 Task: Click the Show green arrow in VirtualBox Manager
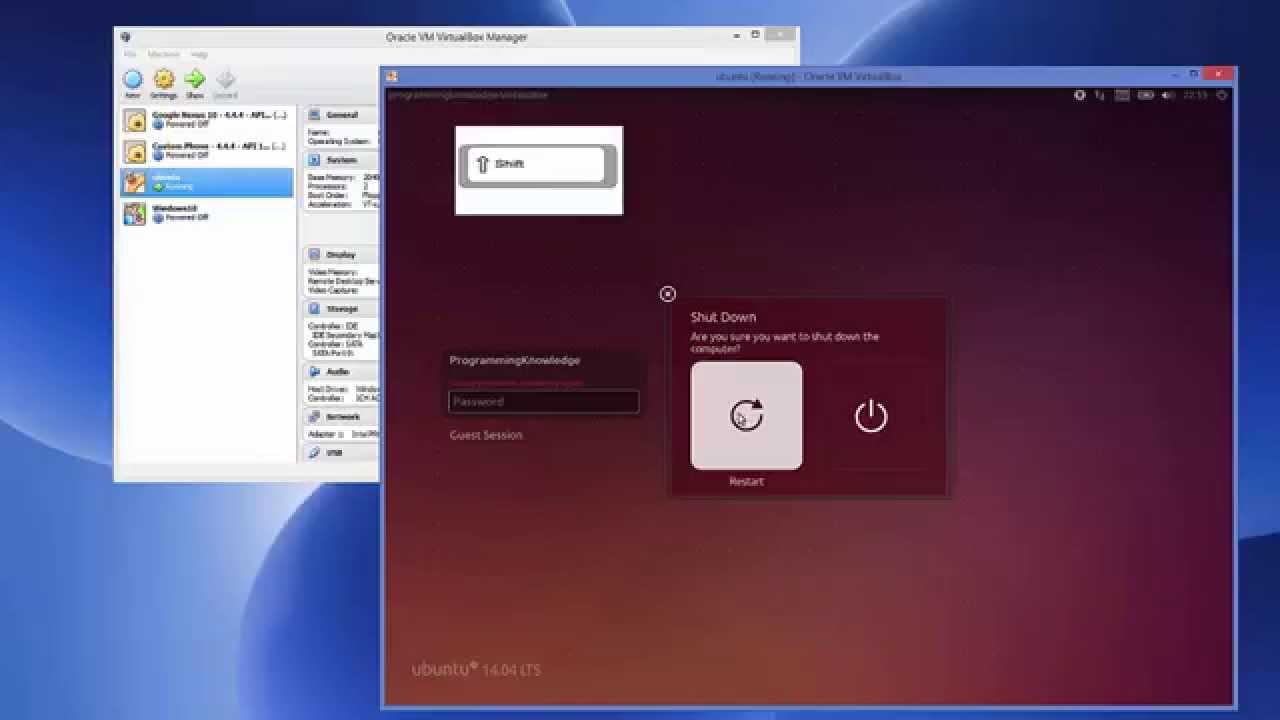195,84
